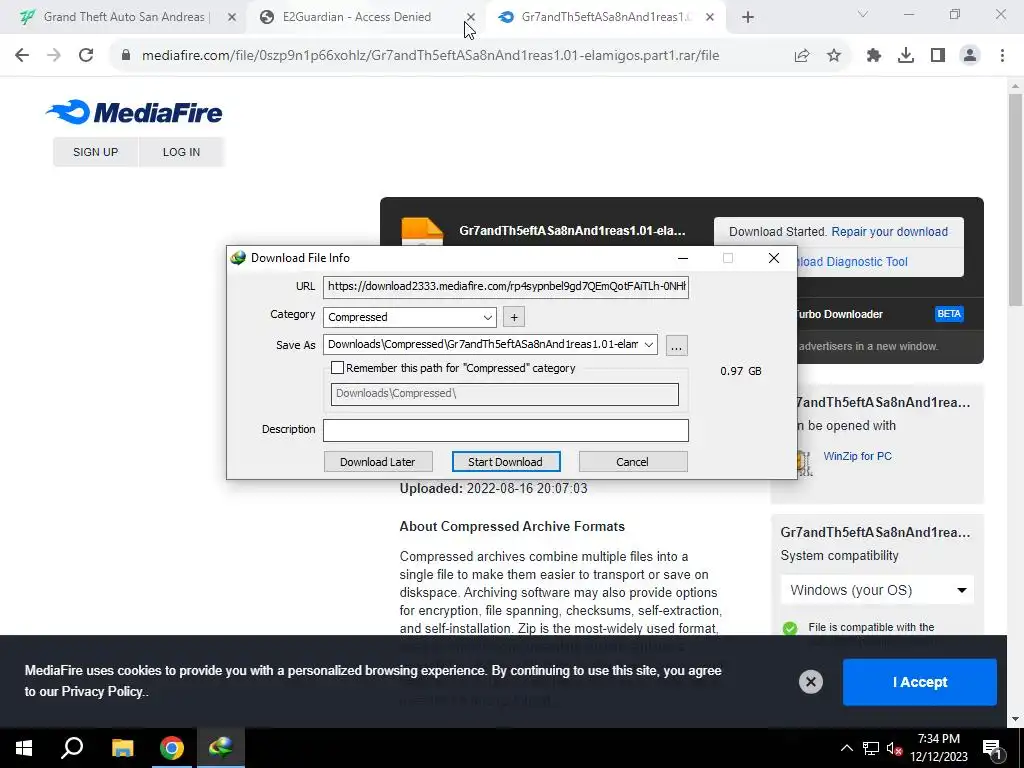Open the tab search chevron in Chrome
This screenshot has height=768, width=1024.
click(x=863, y=14)
